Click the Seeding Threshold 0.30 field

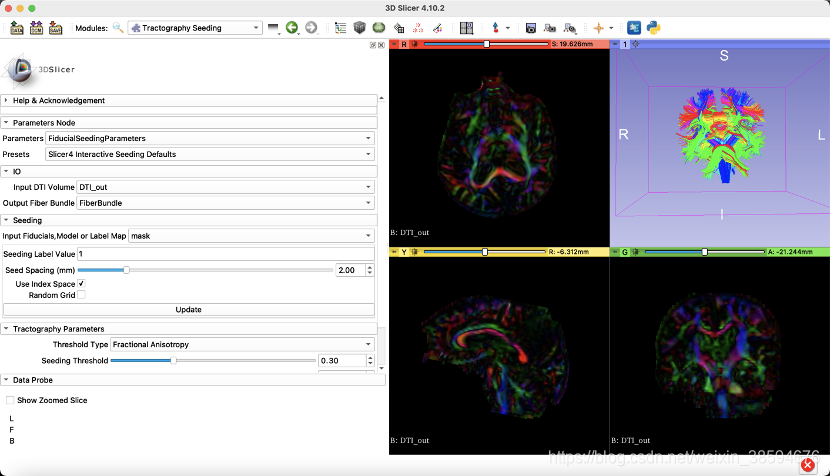[342, 361]
